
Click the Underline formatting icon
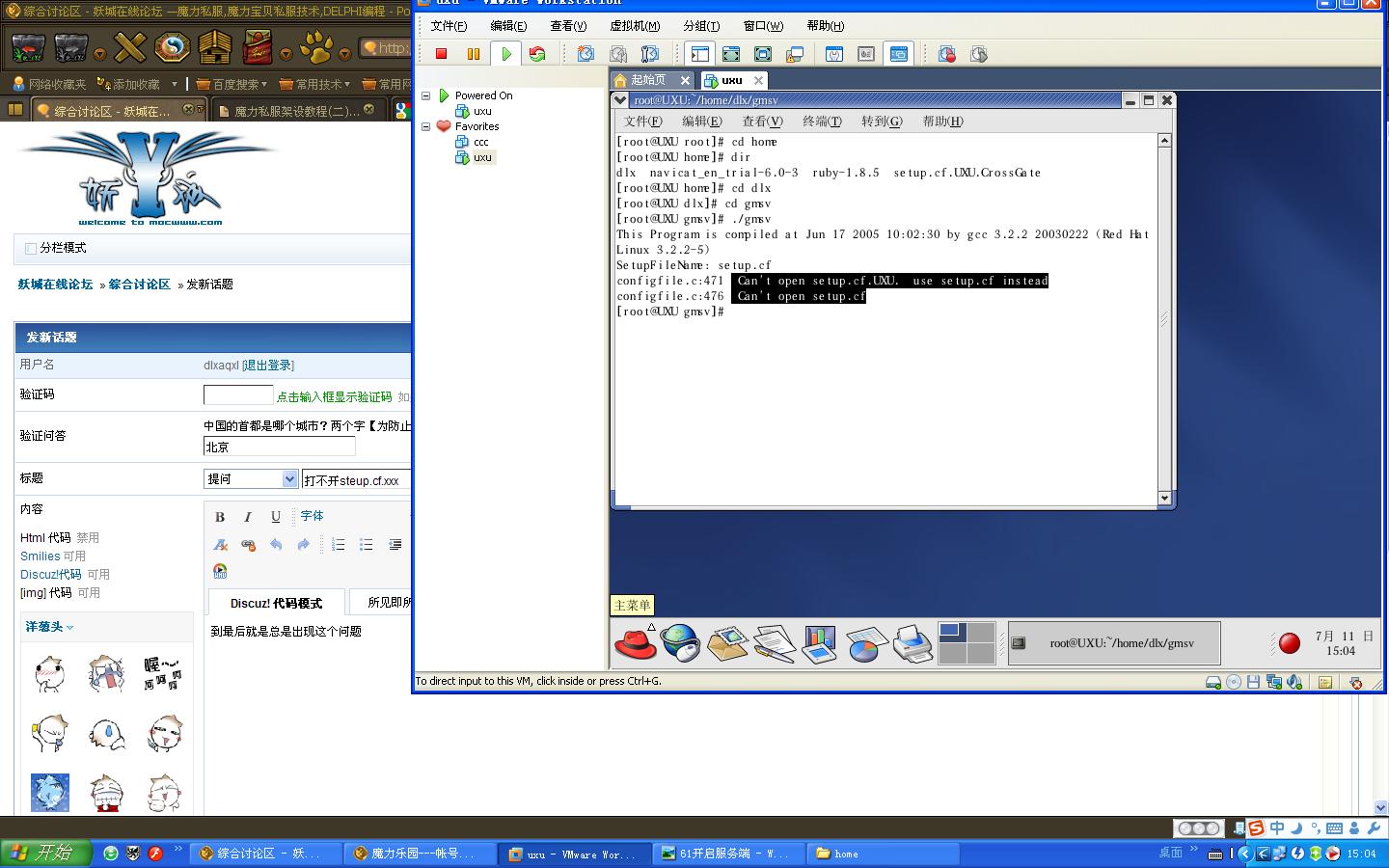[x=275, y=517]
